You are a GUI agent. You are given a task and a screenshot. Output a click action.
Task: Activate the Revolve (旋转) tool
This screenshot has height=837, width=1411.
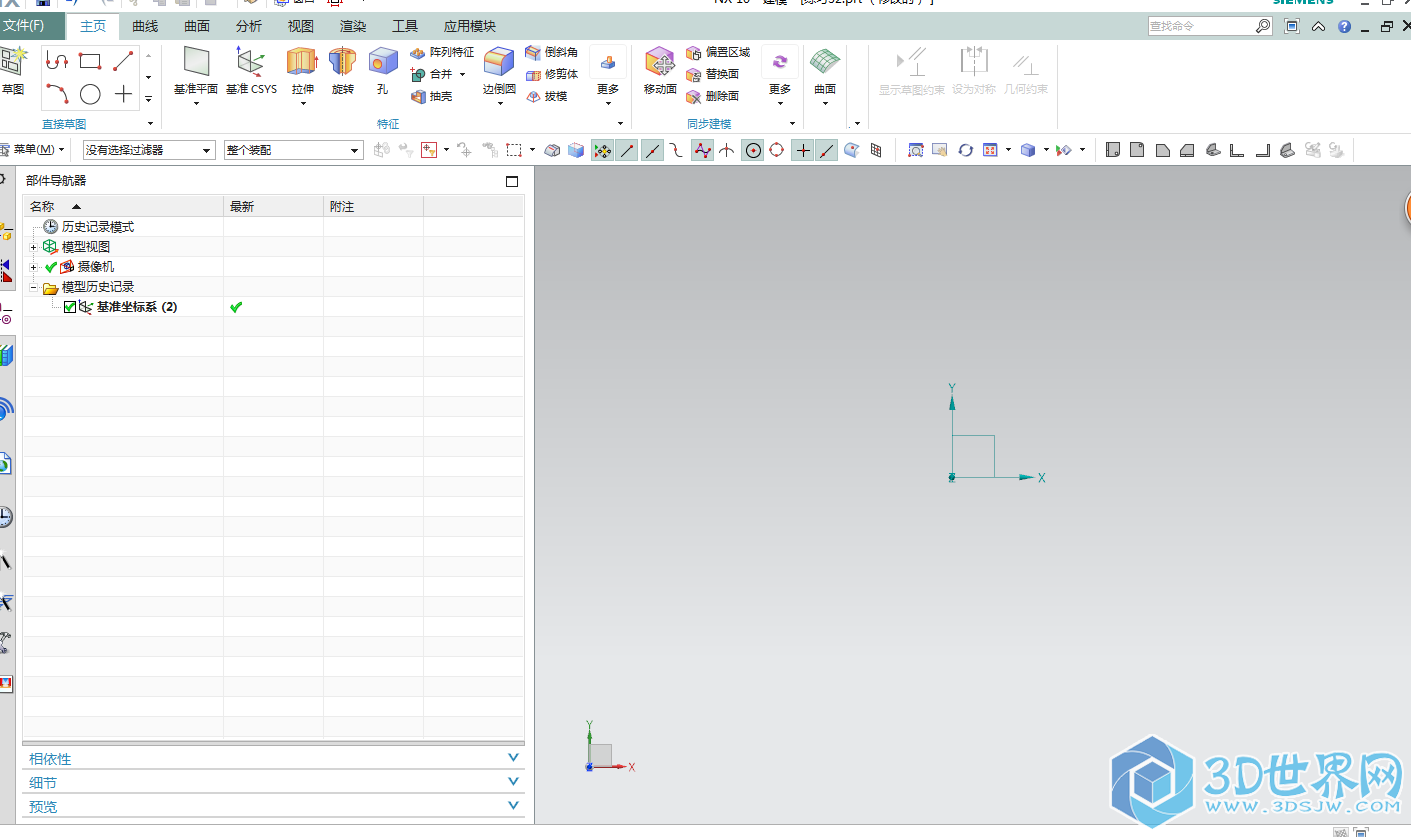[x=343, y=71]
